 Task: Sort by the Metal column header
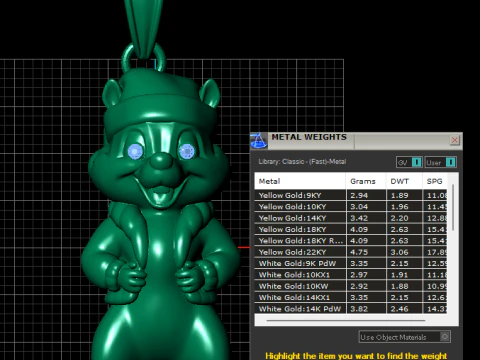[x=300, y=181]
